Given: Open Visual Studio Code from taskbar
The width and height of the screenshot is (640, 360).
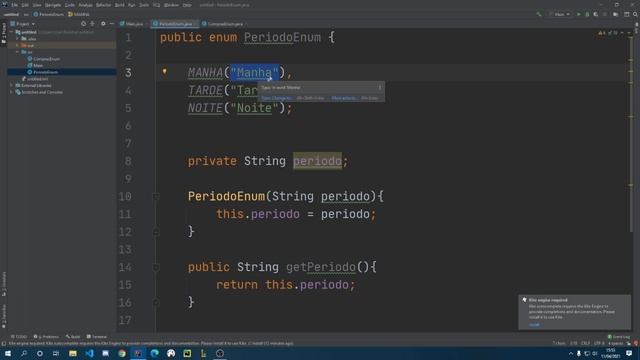Looking at the screenshot, I should click(89, 353).
